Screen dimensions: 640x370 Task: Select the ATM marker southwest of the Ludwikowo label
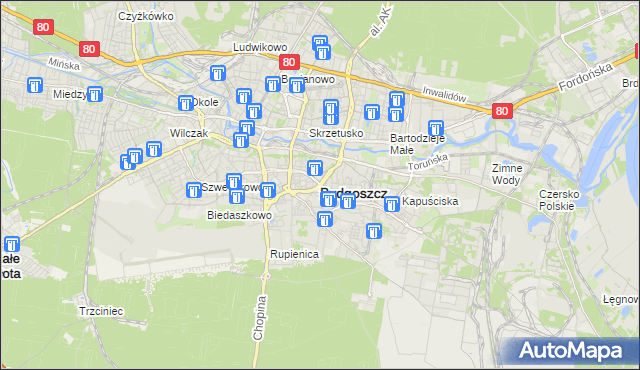coord(218,73)
